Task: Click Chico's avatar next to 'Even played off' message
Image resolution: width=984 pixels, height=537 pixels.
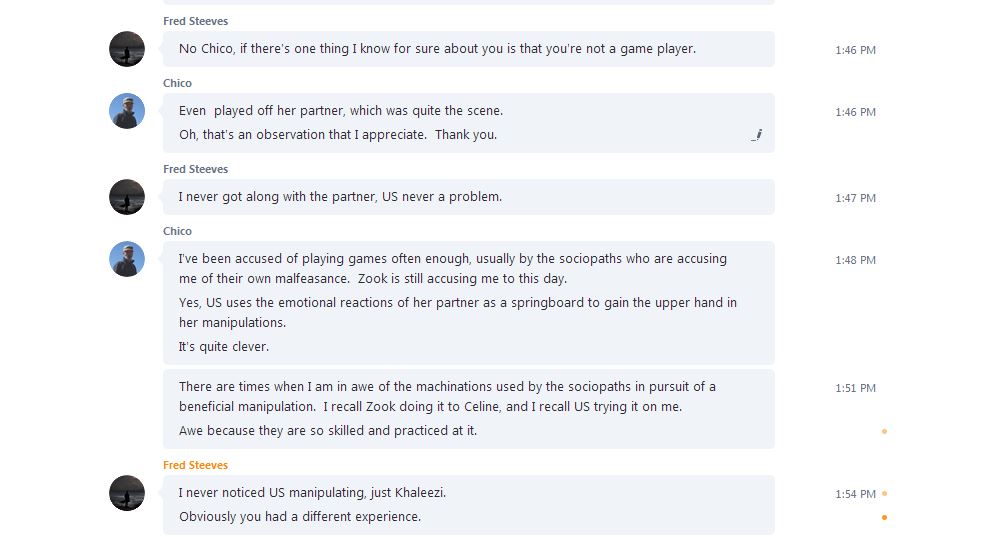Action: pos(127,111)
